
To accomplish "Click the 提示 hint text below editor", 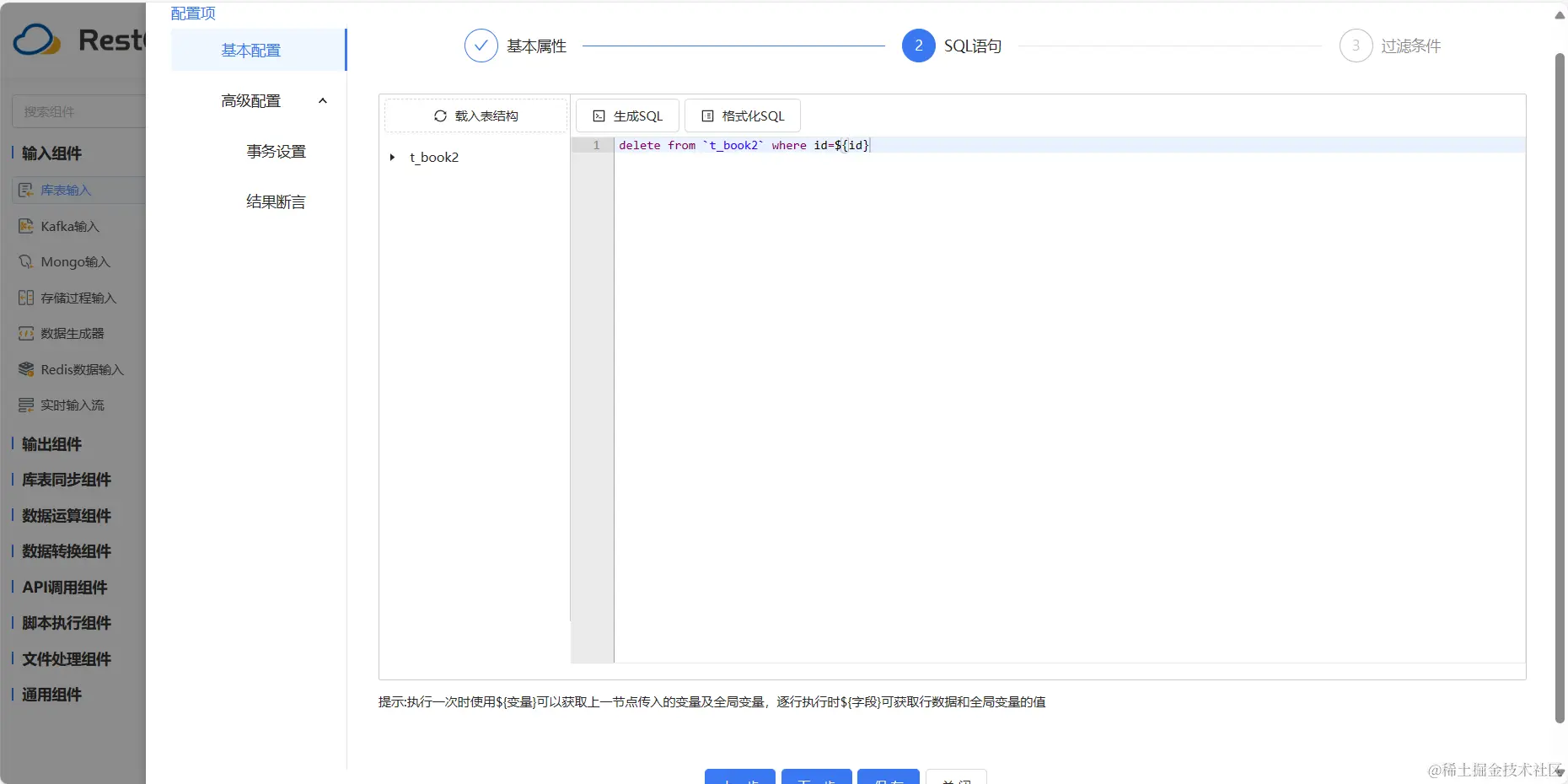I will [x=712, y=702].
